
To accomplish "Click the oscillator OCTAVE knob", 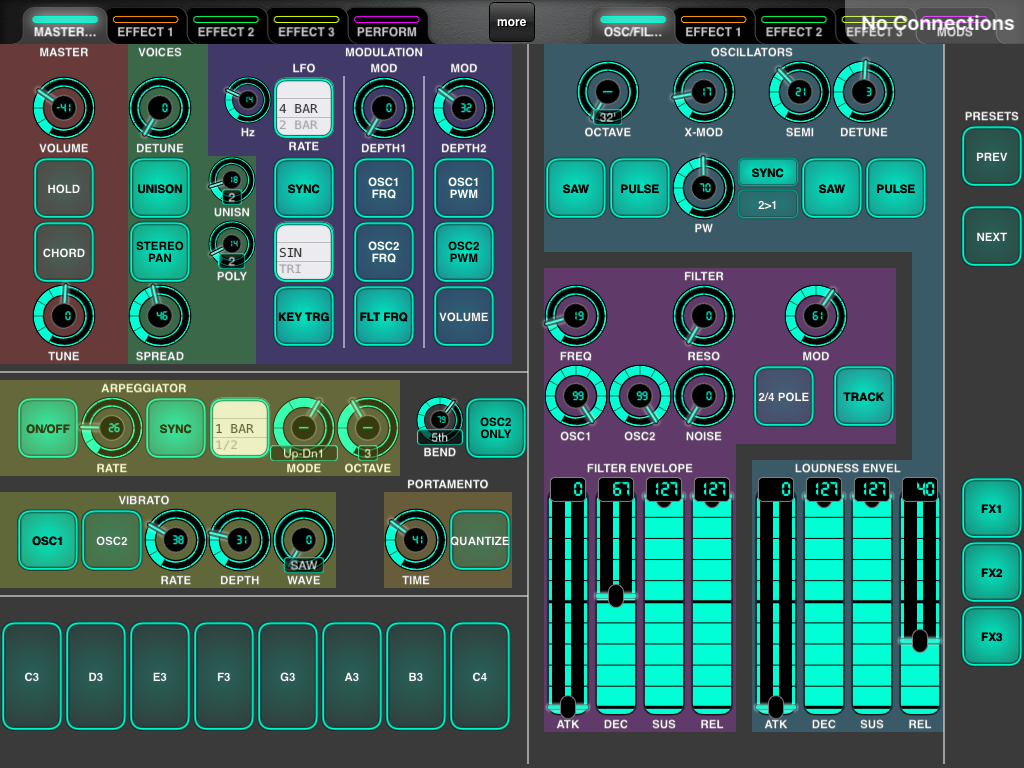I will pyautogui.click(x=607, y=92).
